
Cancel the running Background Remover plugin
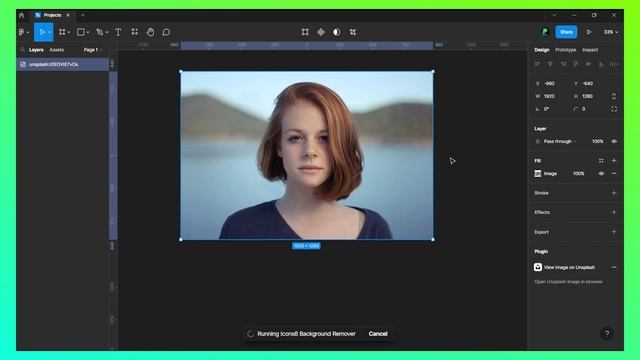378,333
